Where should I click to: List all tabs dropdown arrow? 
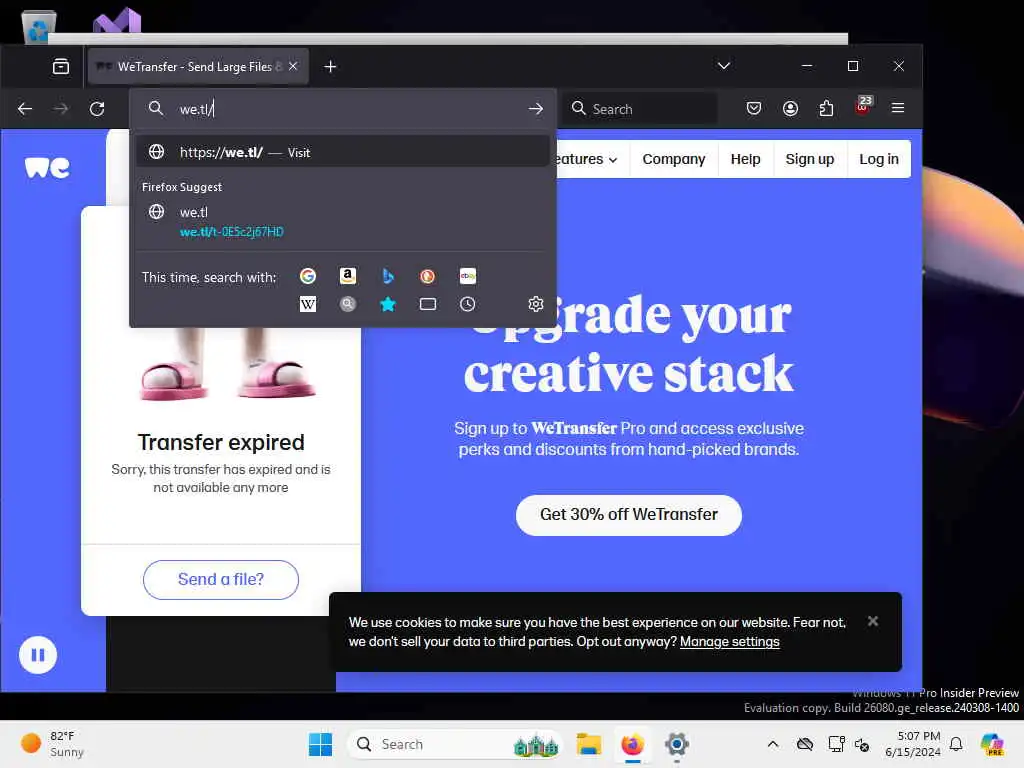(724, 66)
